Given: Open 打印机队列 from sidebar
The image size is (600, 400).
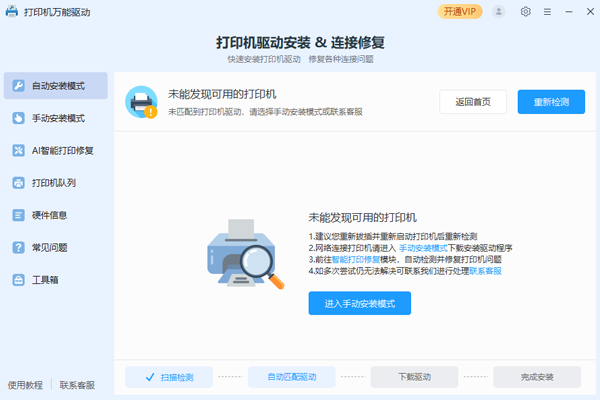Looking at the screenshot, I should tap(55, 183).
